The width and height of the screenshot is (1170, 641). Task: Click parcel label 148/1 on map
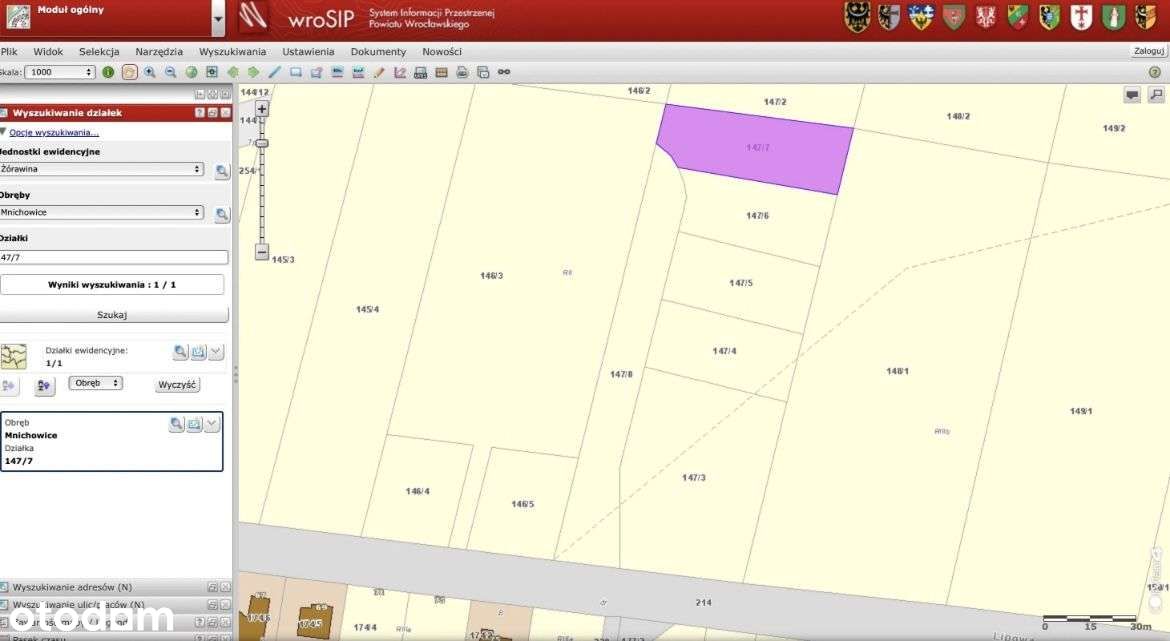897,372
